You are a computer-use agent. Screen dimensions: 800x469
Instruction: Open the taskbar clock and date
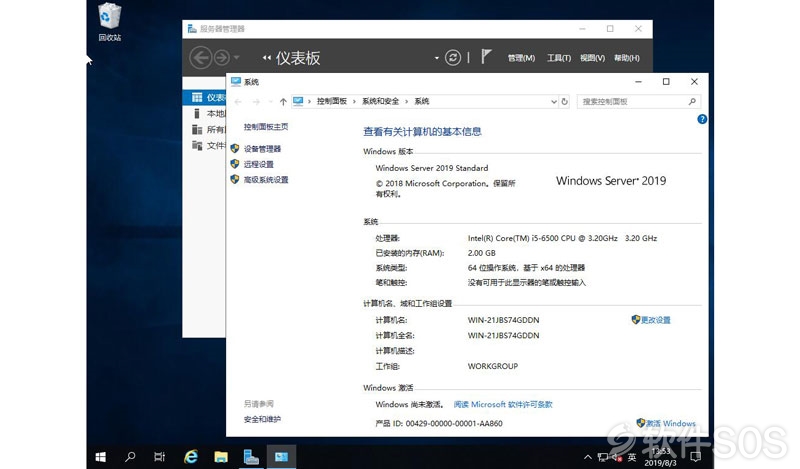(660, 457)
